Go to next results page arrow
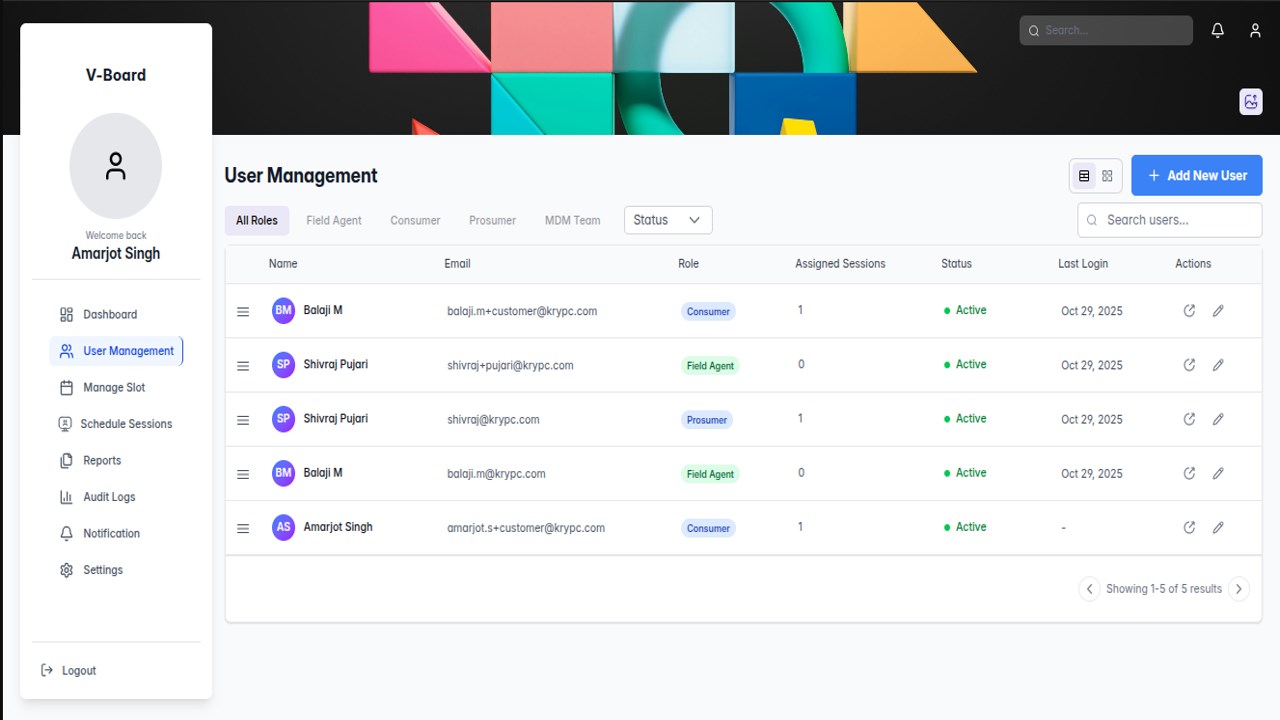This screenshot has height=720, width=1280. (1238, 589)
